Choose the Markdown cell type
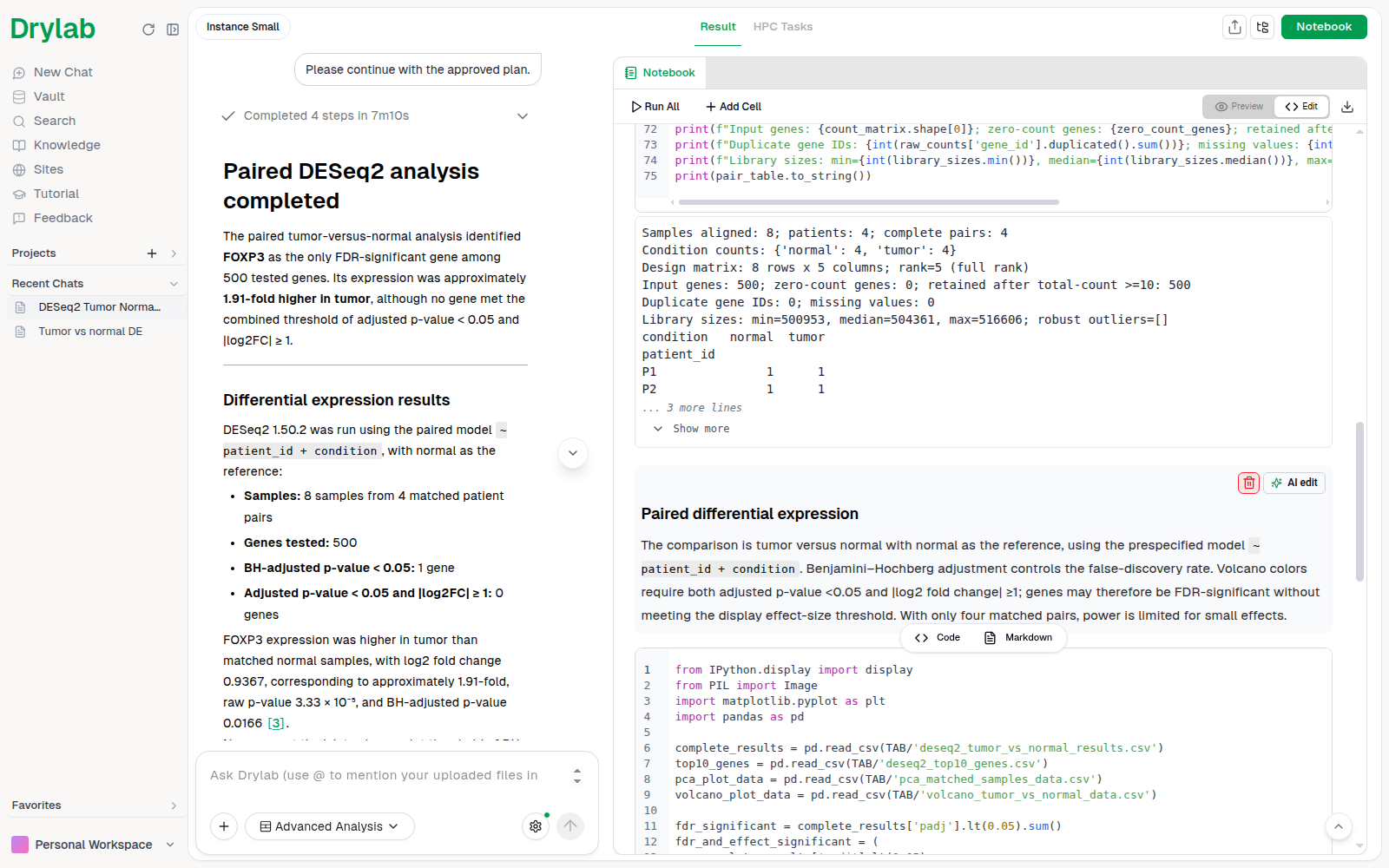Image resolution: width=1389 pixels, height=868 pixels. click(1017, 638)
